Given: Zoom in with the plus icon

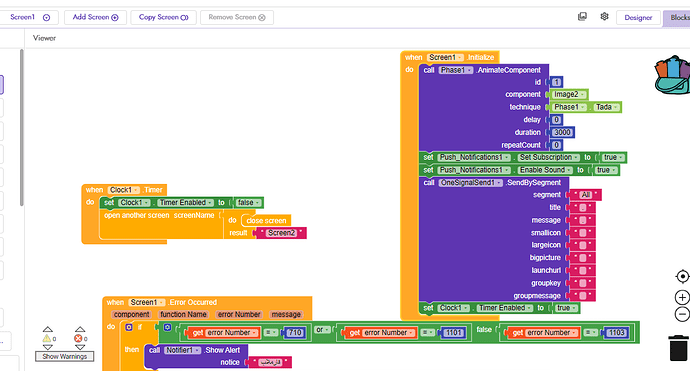Looking at the screenshot, I should [x=682, y=298].
